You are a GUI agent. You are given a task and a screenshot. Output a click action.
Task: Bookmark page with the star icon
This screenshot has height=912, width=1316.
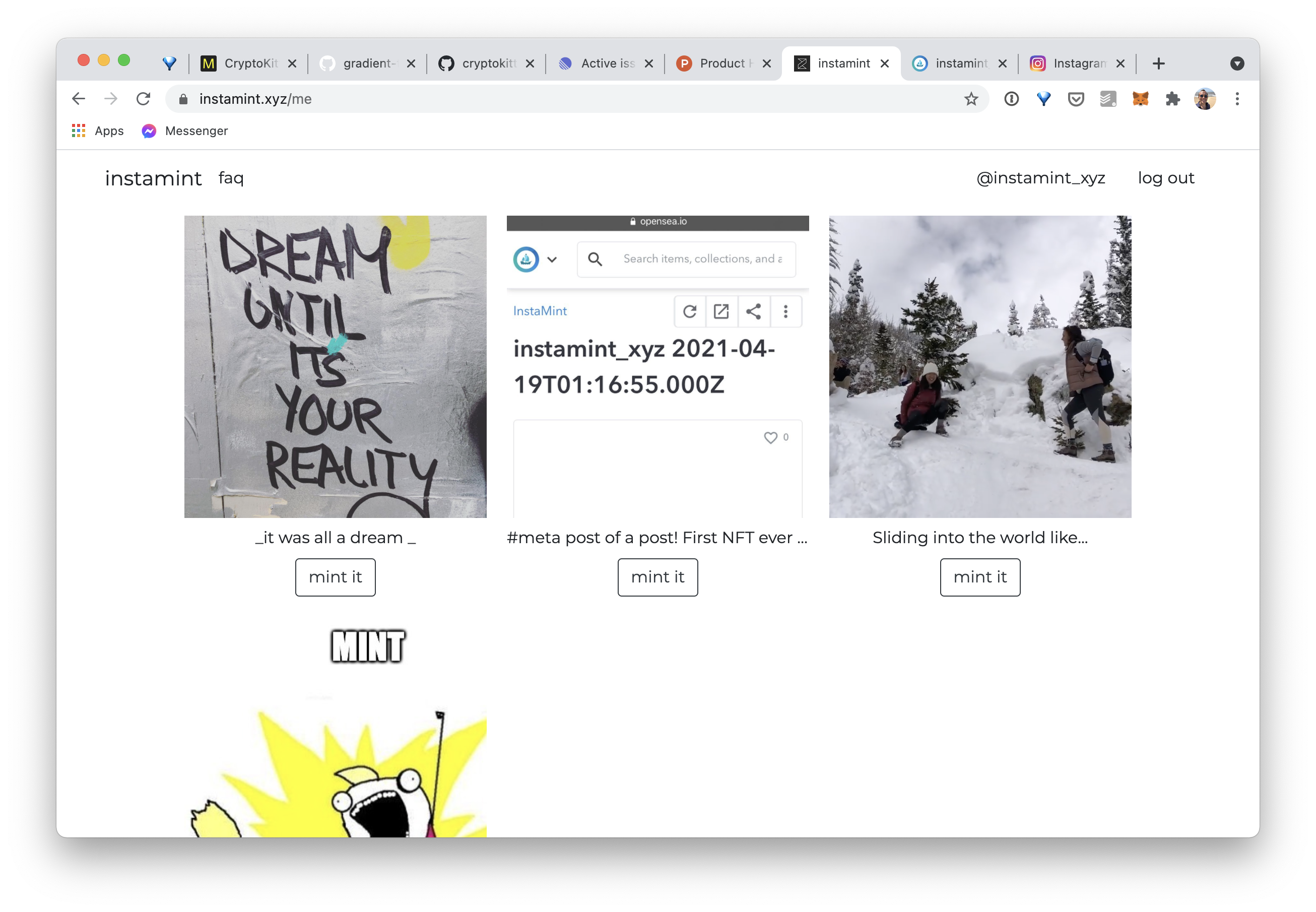[971, 99]
